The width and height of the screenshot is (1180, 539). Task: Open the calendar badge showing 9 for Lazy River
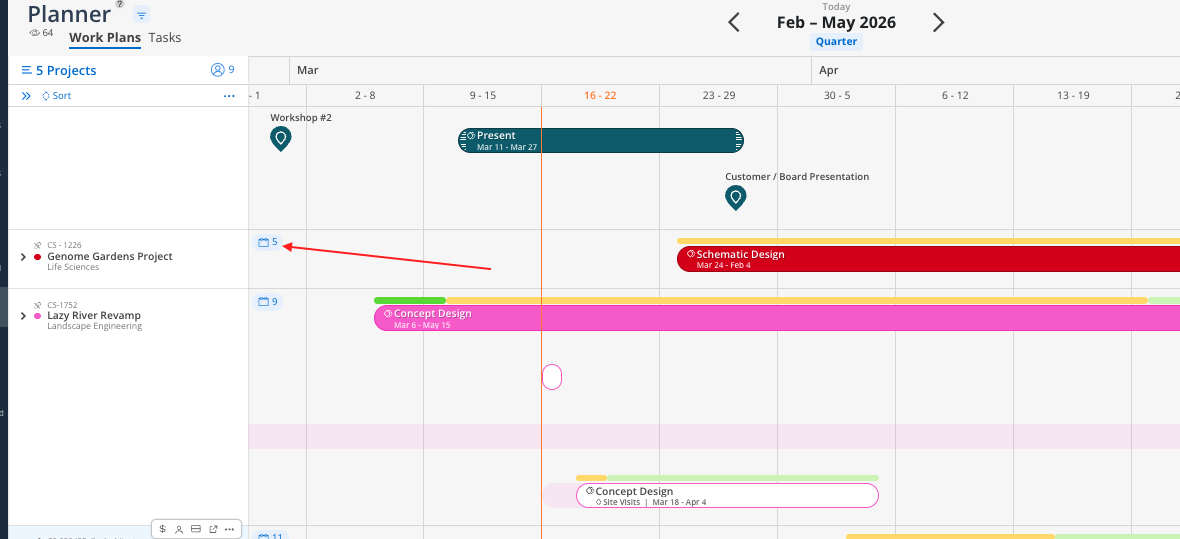click(268, 302)
